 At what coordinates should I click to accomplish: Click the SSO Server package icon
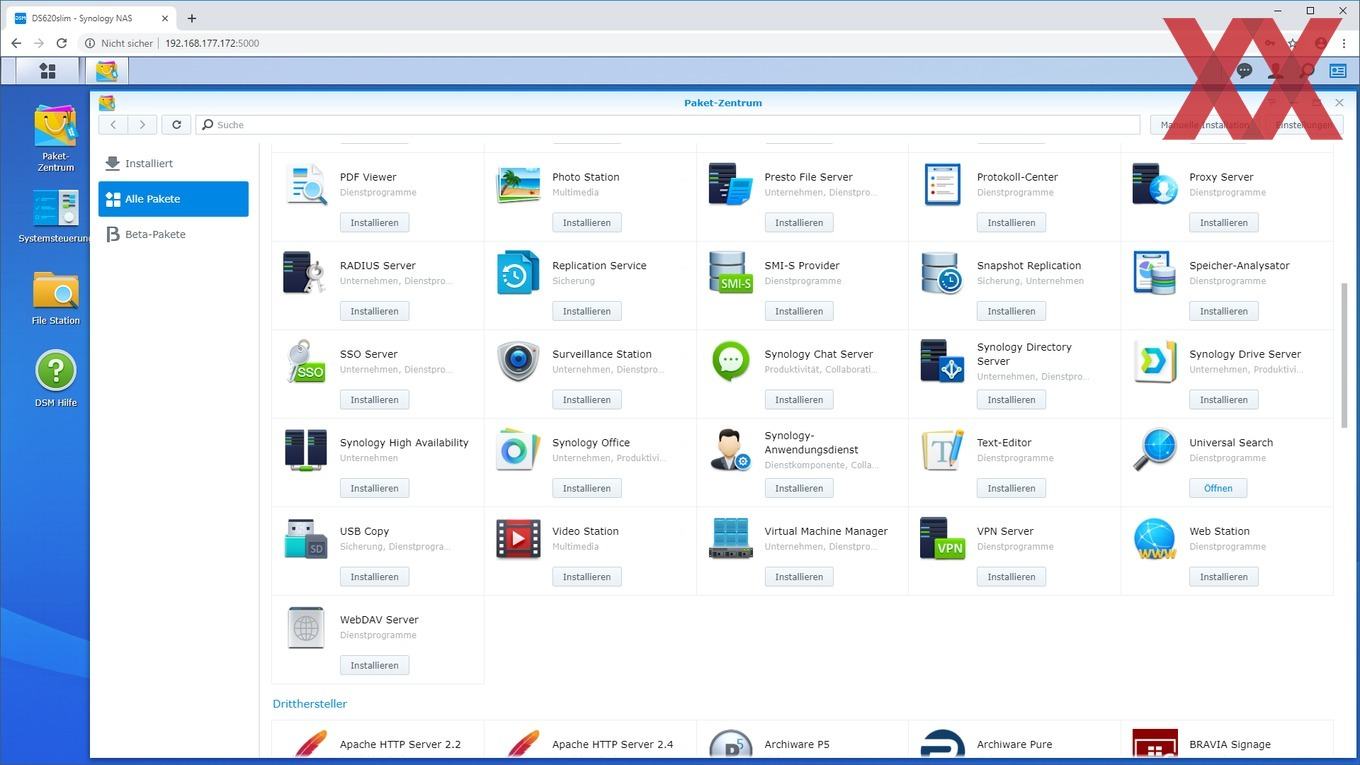pyautogui.click(x=306, y=361)
